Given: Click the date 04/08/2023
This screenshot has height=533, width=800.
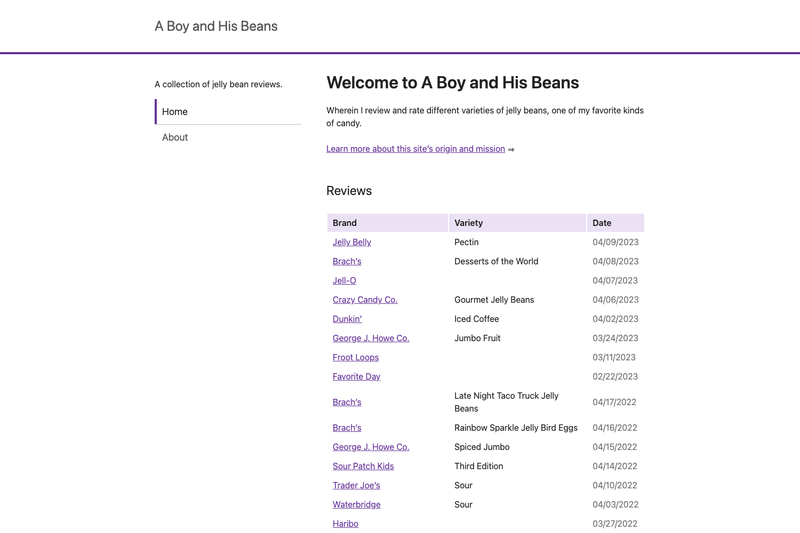Looking at the screenshot, I should [x=615, y=261].
